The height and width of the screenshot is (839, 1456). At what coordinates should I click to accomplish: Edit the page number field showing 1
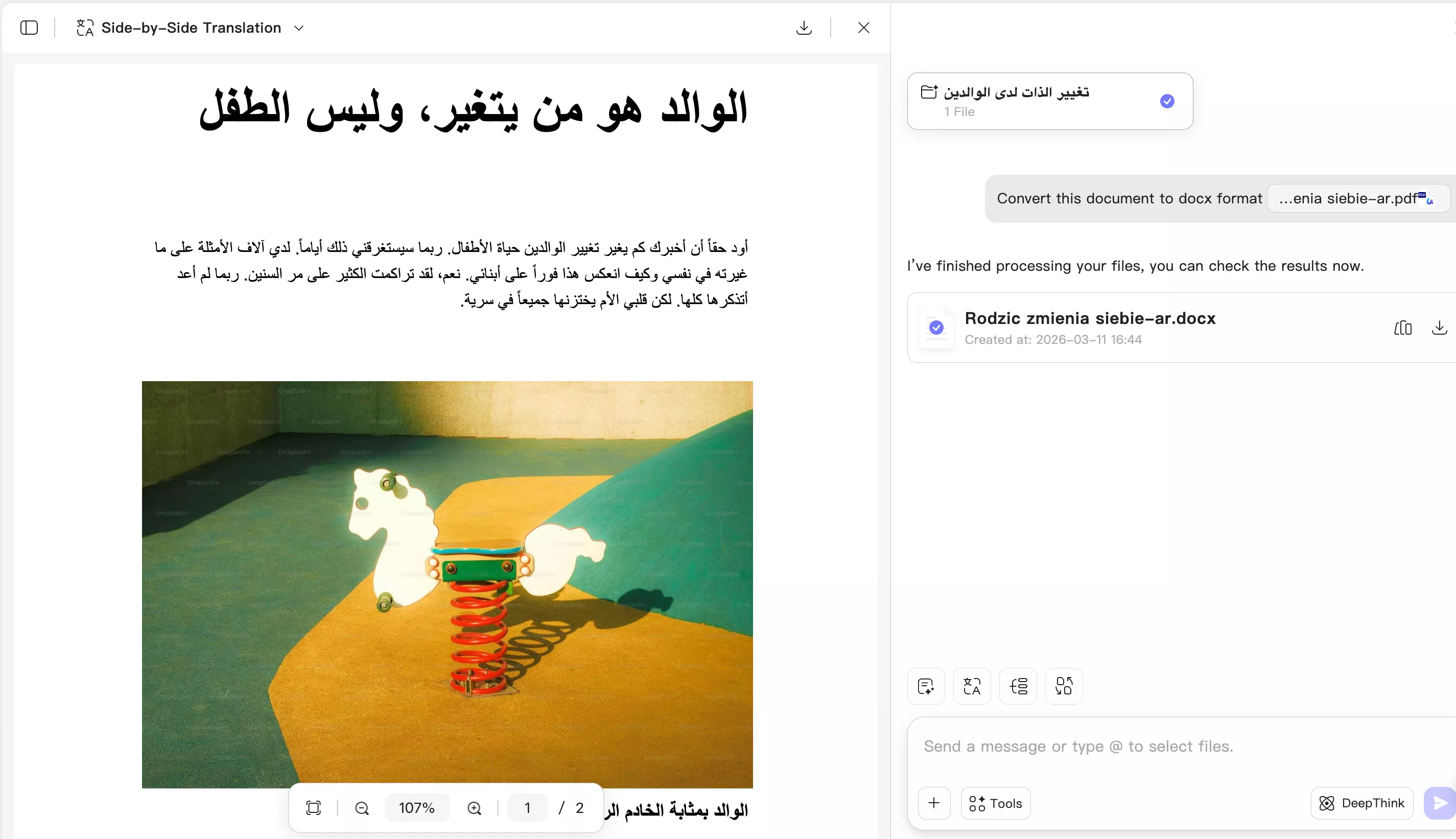[x=527, y=807]
